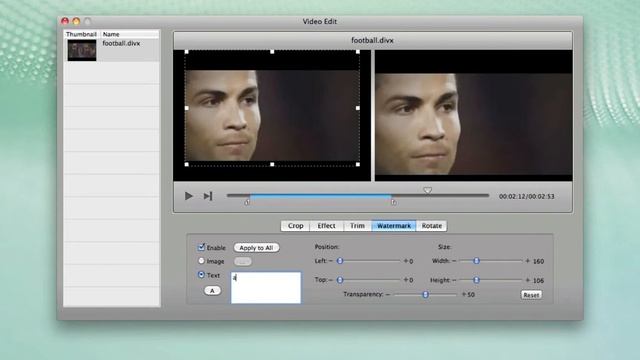Click the Apply to All button
This screenshot has width=640, height=360.
tap(256, 248)
